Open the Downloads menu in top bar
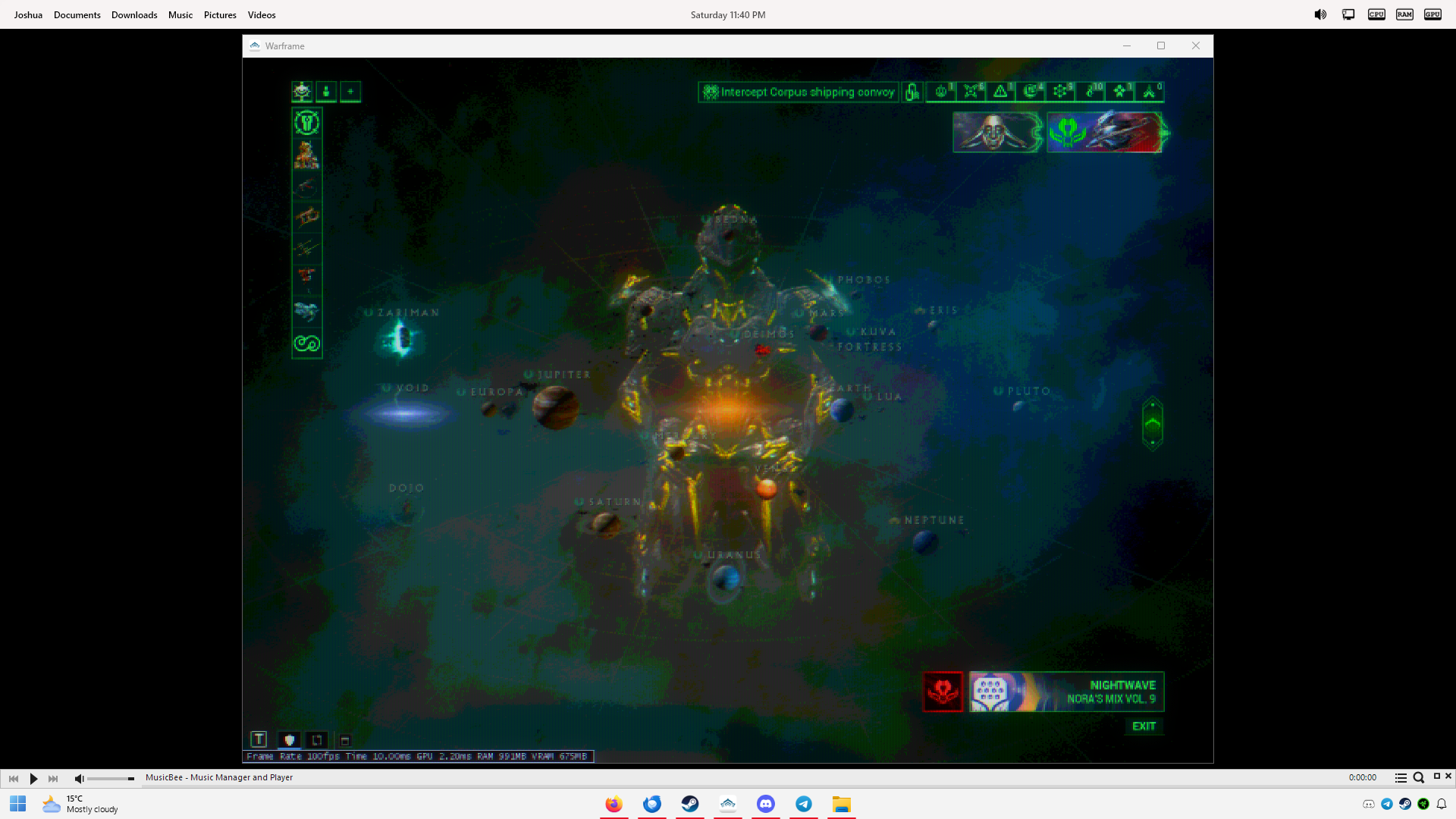Viewport: 1456px width, 819px height. click(x=134, y=14)
